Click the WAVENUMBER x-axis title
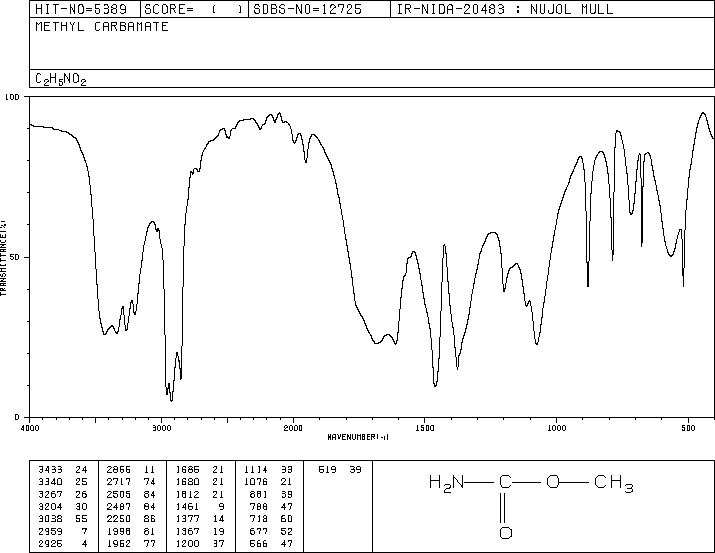This screenshot has height=553, width=715. click(x=358, y=437)
